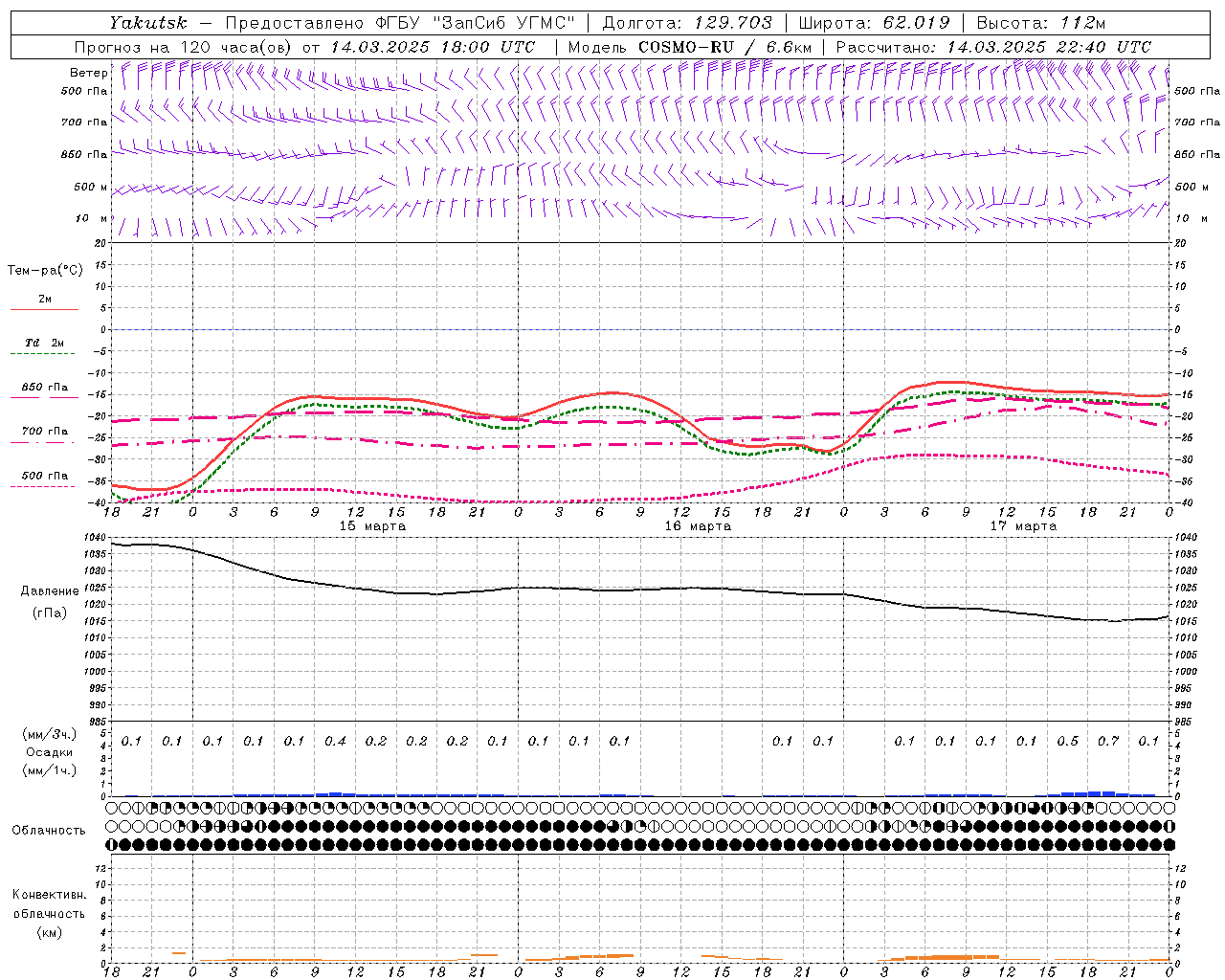Click the Рассчитано: 14.03.2025 22:40 UTC timestamp

click(993, 47)
